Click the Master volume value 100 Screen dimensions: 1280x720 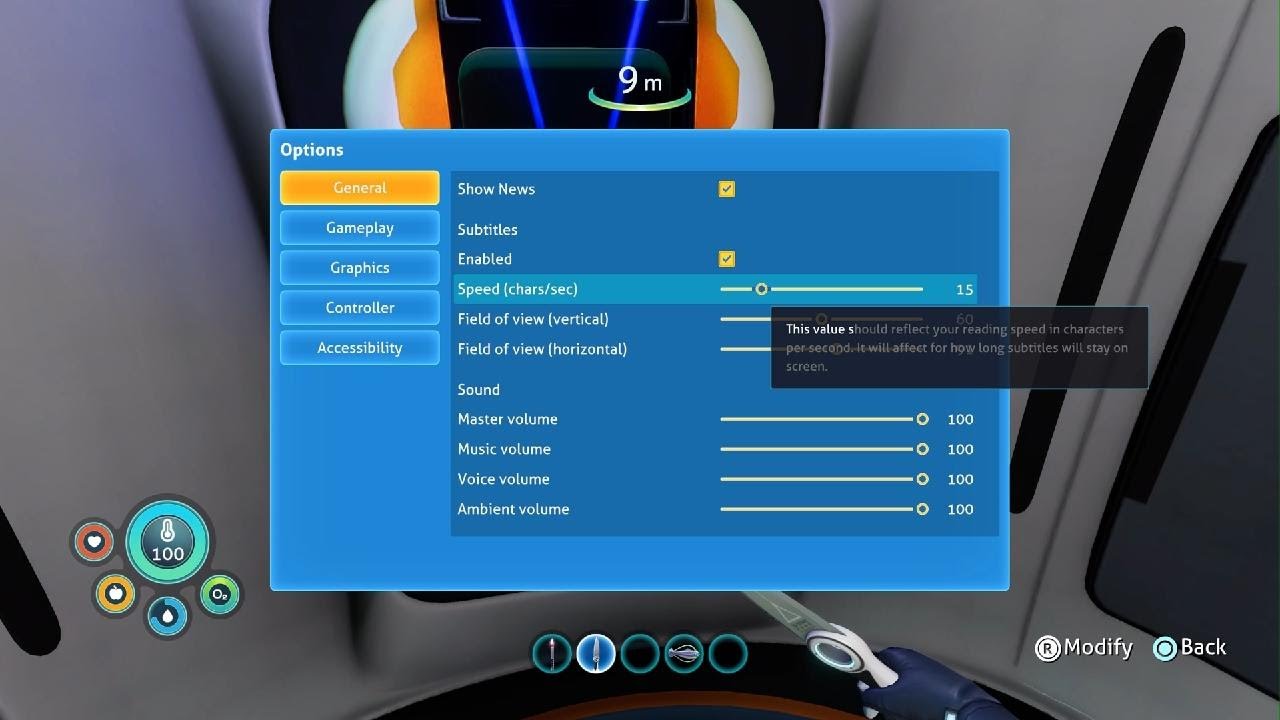coord(960,419)
